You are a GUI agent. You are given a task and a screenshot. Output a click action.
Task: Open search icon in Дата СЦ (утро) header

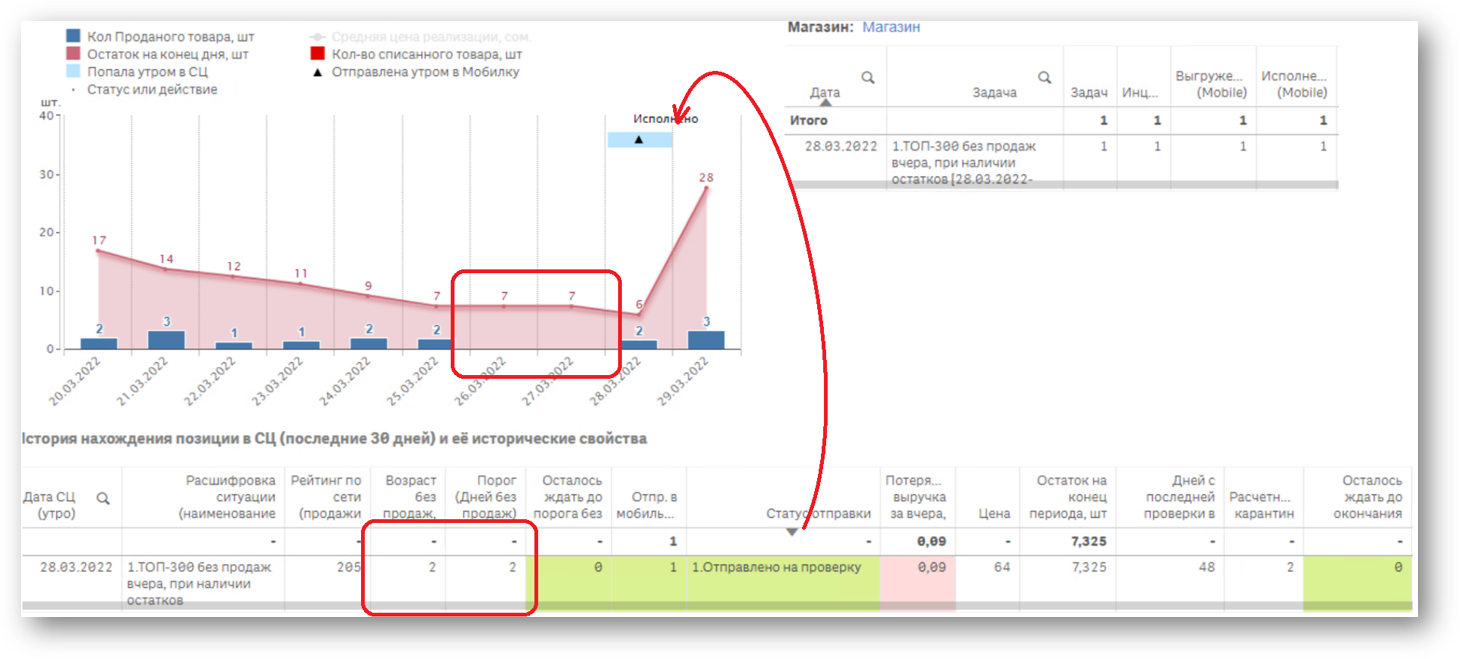click(x=102, y=498)
